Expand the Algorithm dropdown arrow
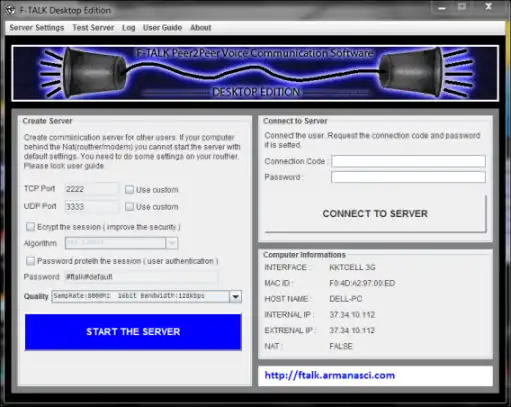The image size is (511, 407). pyautogui.click(x=172, y=243)
